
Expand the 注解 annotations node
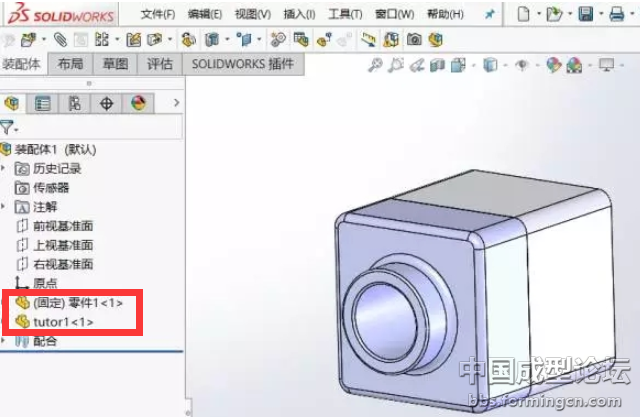[4, 207]
